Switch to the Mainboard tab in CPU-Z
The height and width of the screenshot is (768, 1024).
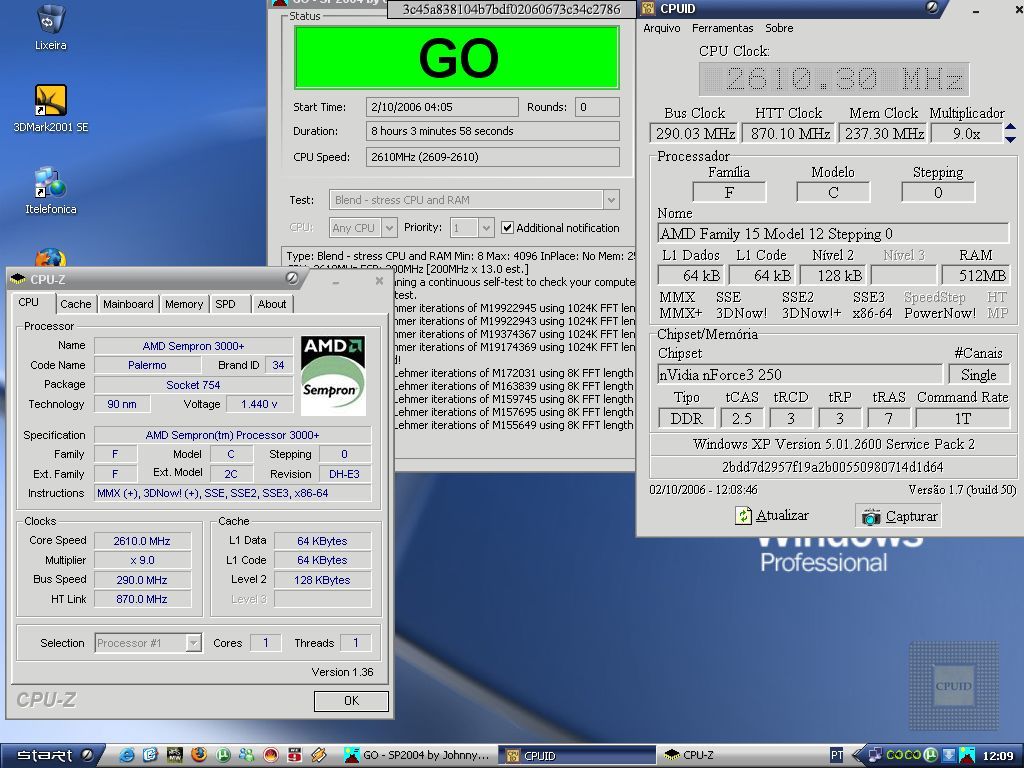[128, 304]
